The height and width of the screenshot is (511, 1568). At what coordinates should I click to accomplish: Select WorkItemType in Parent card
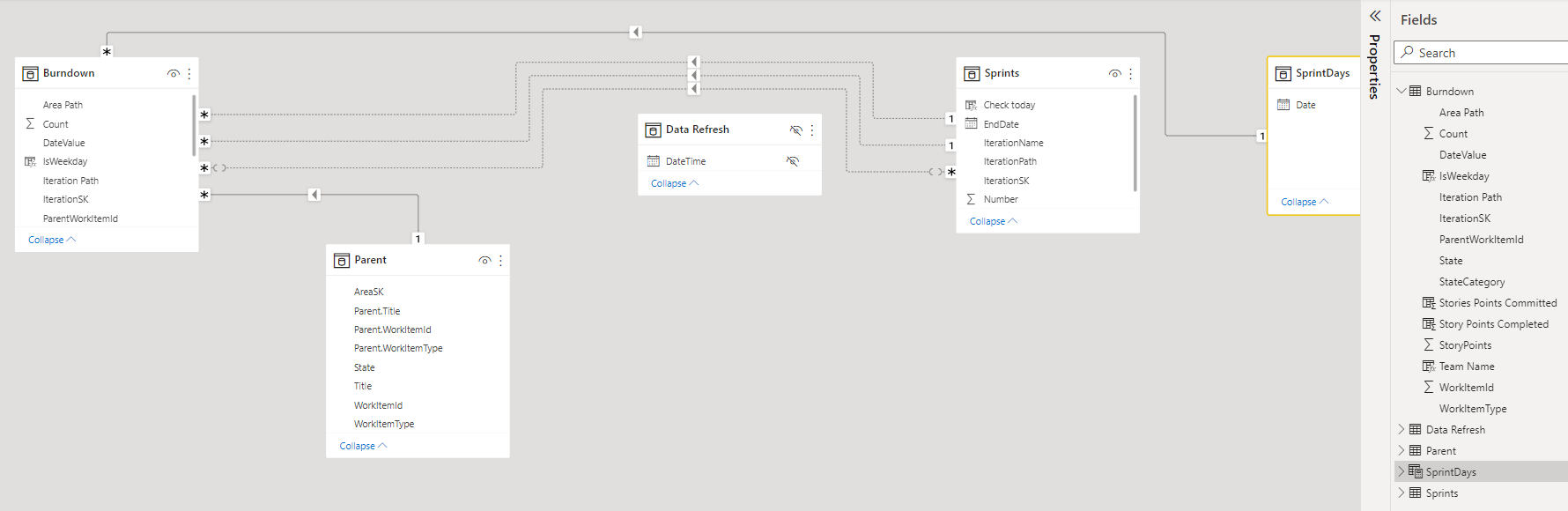[x=384, y=424]
